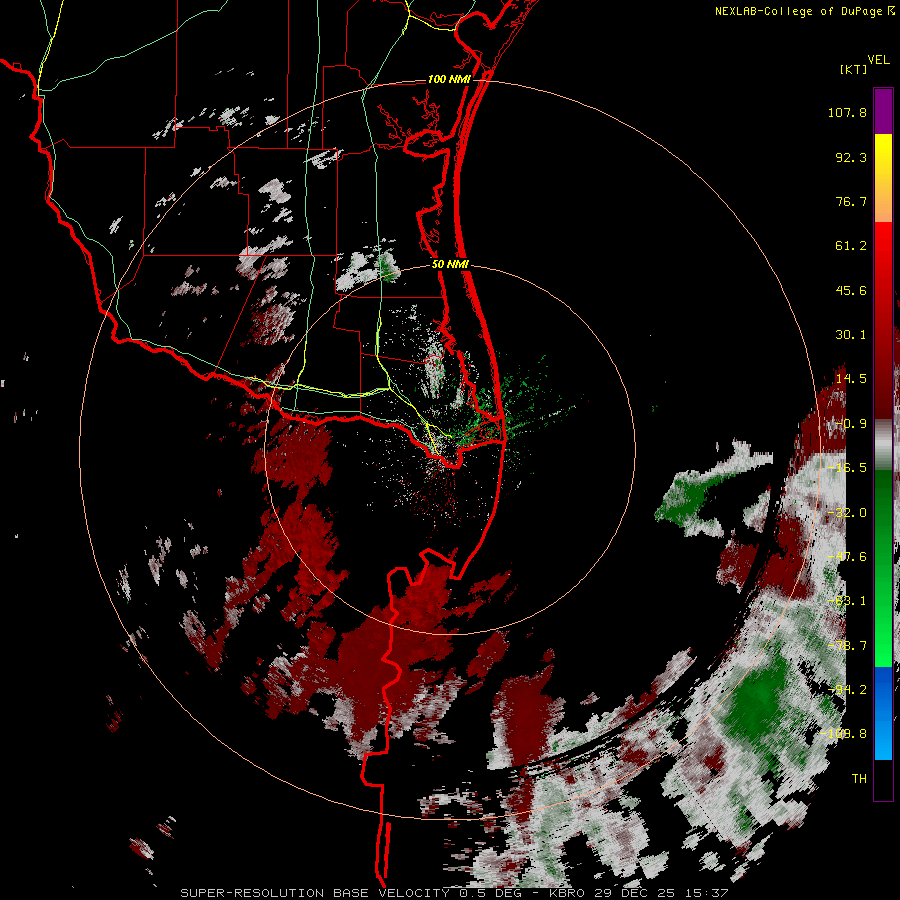Image resolution: width=900 pixels, height=900 pixels.
Task: Select the -47.6 legend value
Action: click(847, 557)
